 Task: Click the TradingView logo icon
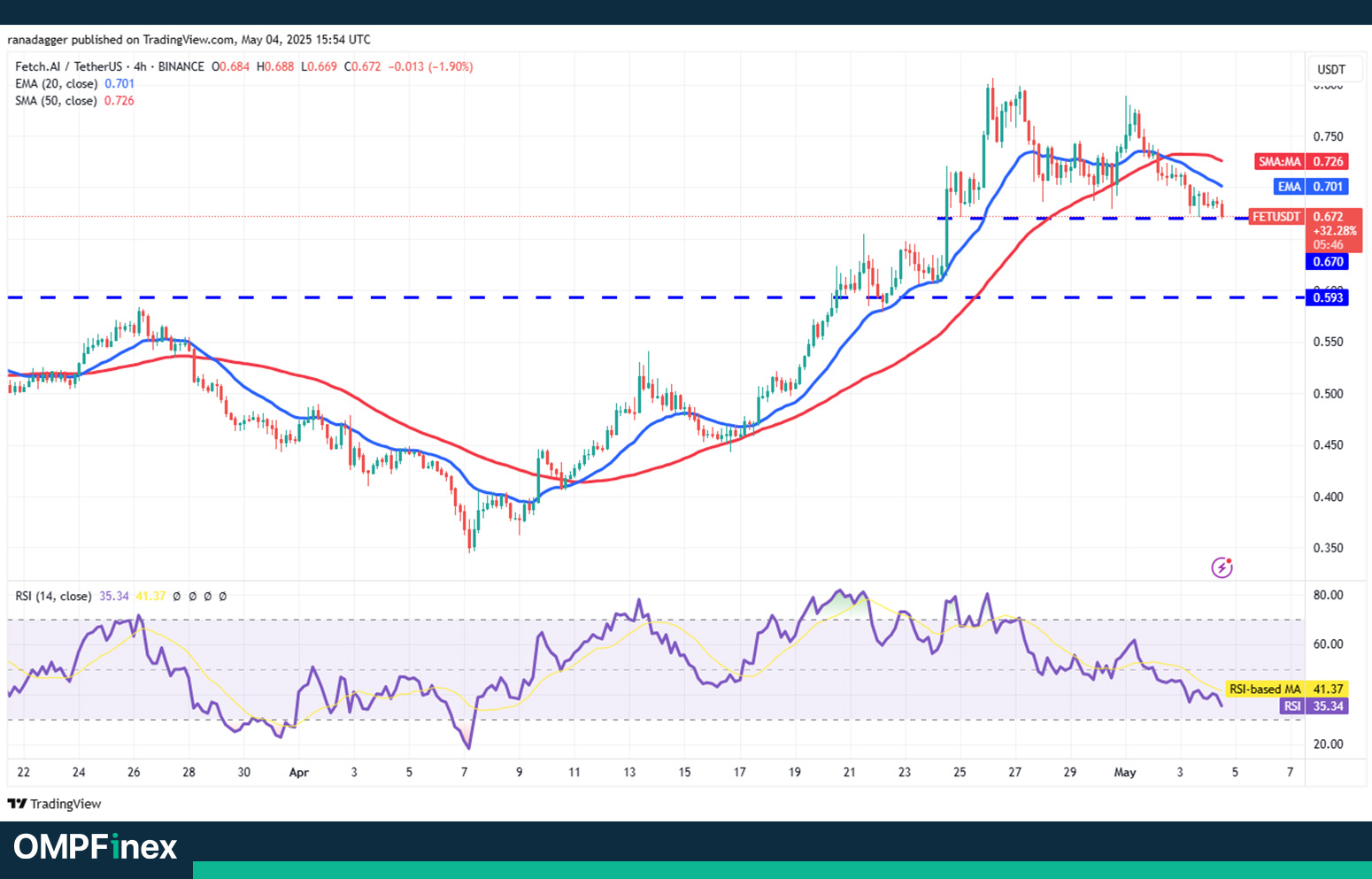tap(17, 804)
